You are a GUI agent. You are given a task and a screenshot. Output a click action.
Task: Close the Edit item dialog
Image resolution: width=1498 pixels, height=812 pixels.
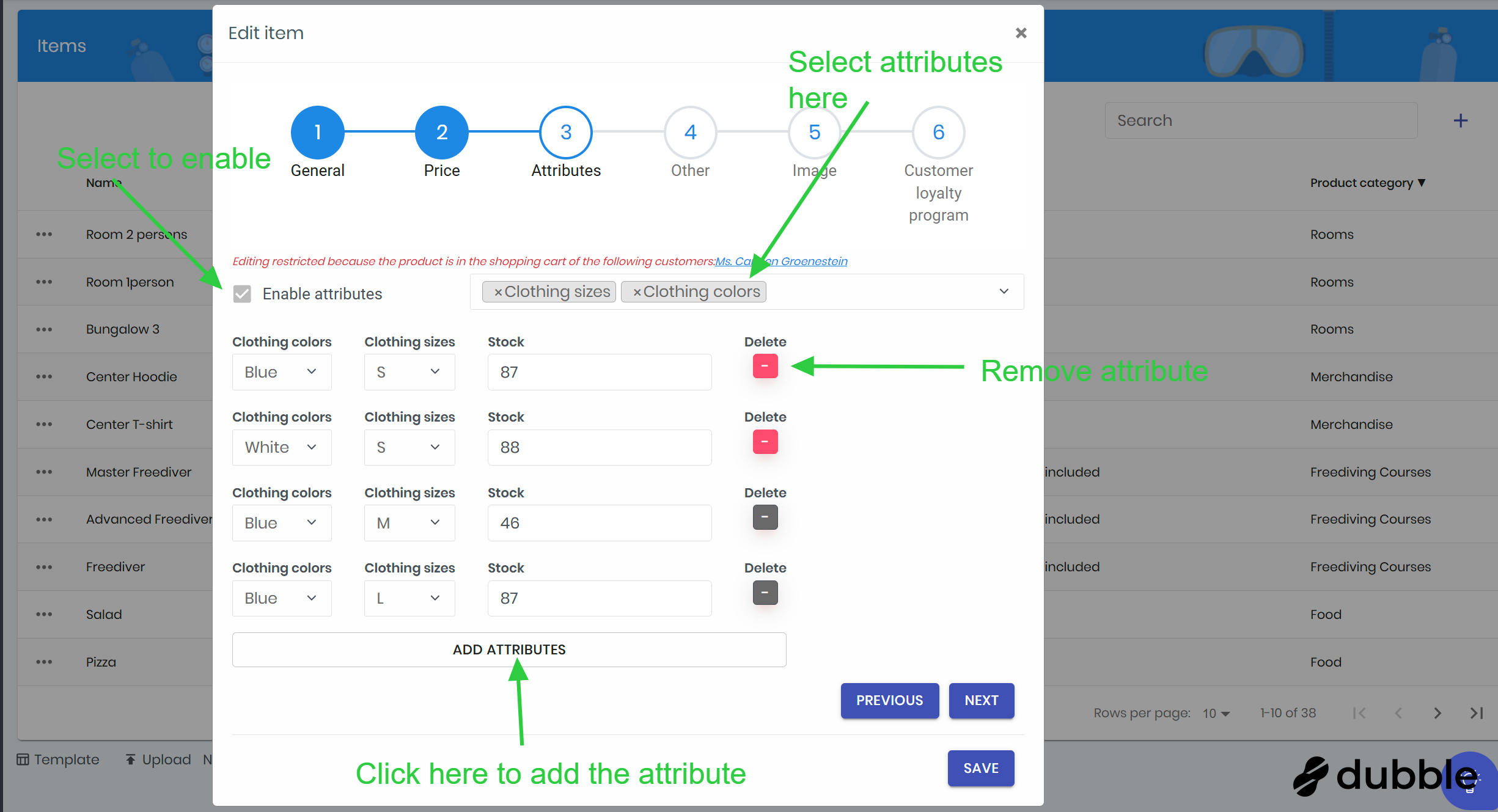[1021, 33]
